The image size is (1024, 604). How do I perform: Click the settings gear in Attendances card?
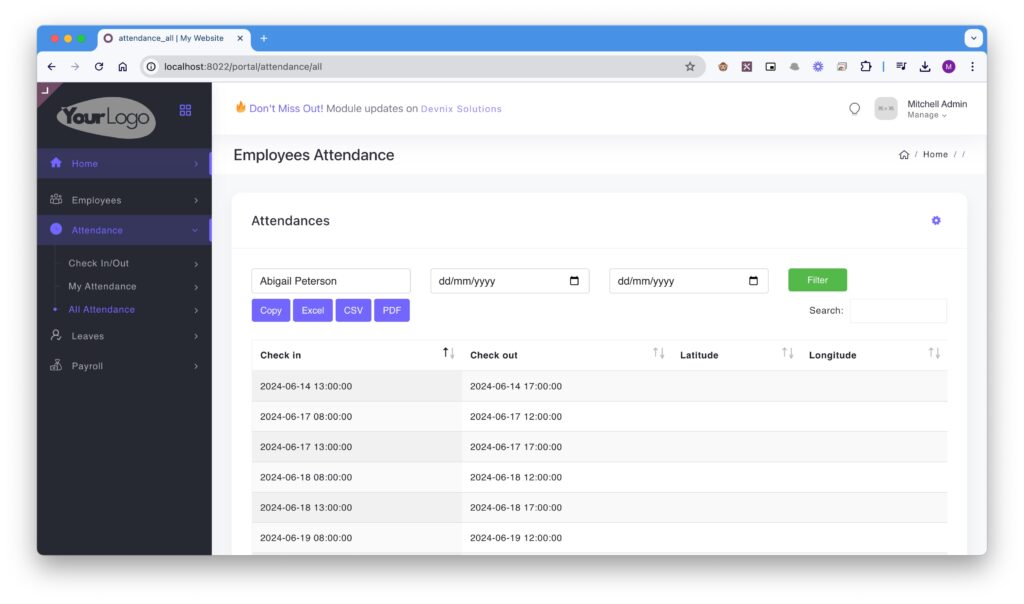pyautogui.click(x=936, y=221)
